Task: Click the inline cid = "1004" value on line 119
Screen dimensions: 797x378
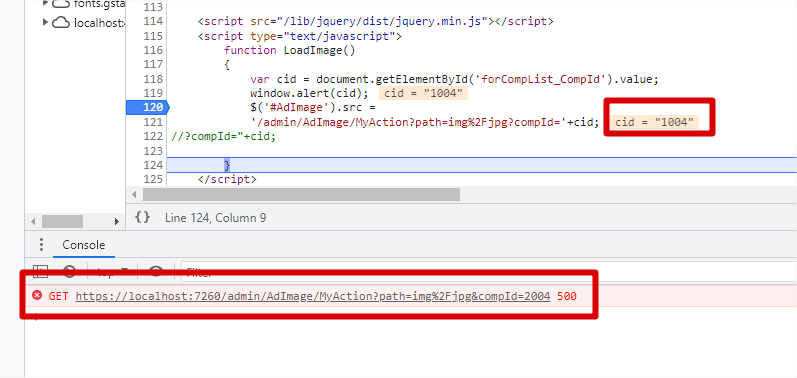Action: tap(423, 93)
